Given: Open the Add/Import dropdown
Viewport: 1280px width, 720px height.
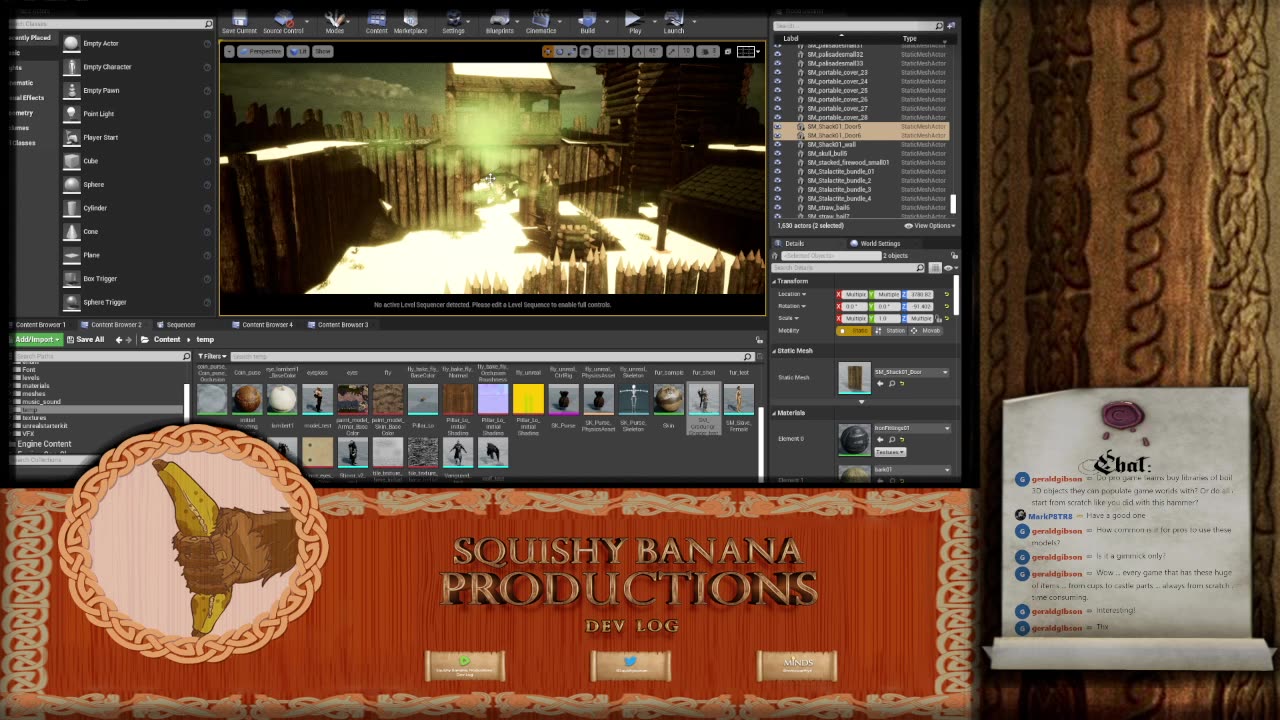Looking at the screenshot, I should (36, 339).
